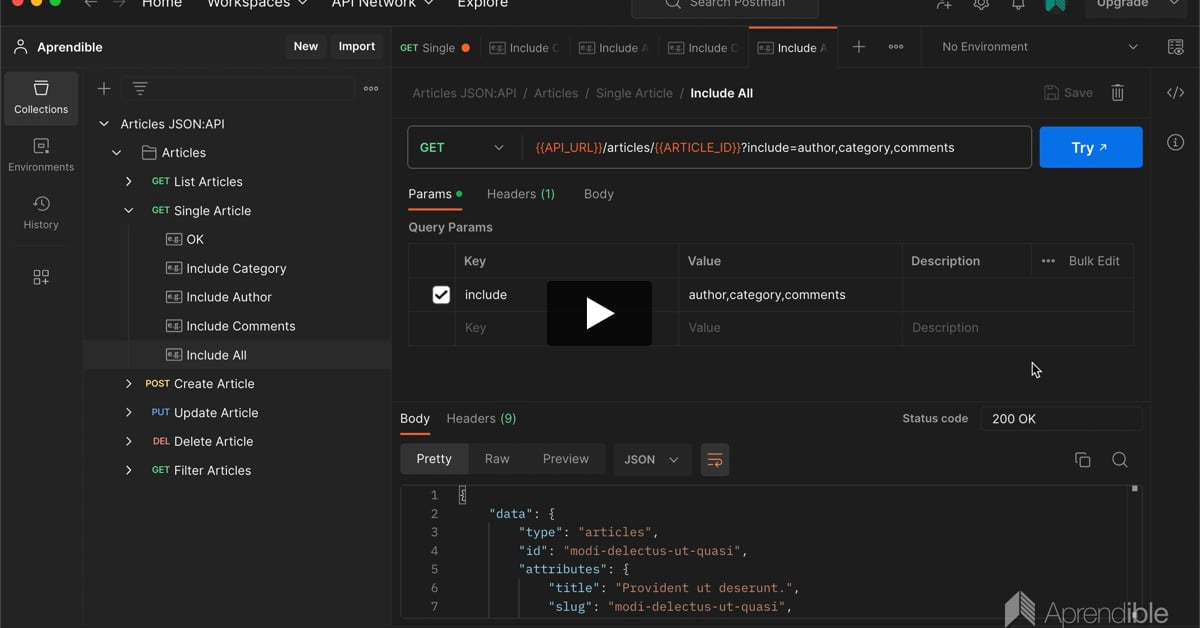1200x628 pixels.
Task: Collapse the Articles JSON:API collection
Action: (103, 124)
